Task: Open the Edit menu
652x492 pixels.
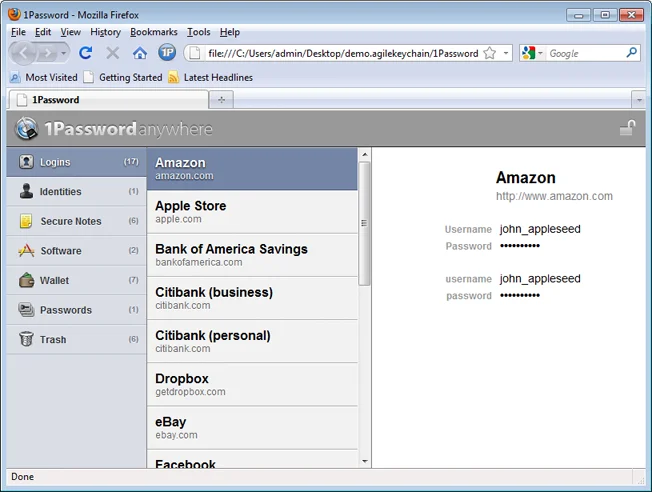Action: tap(43, 32)
